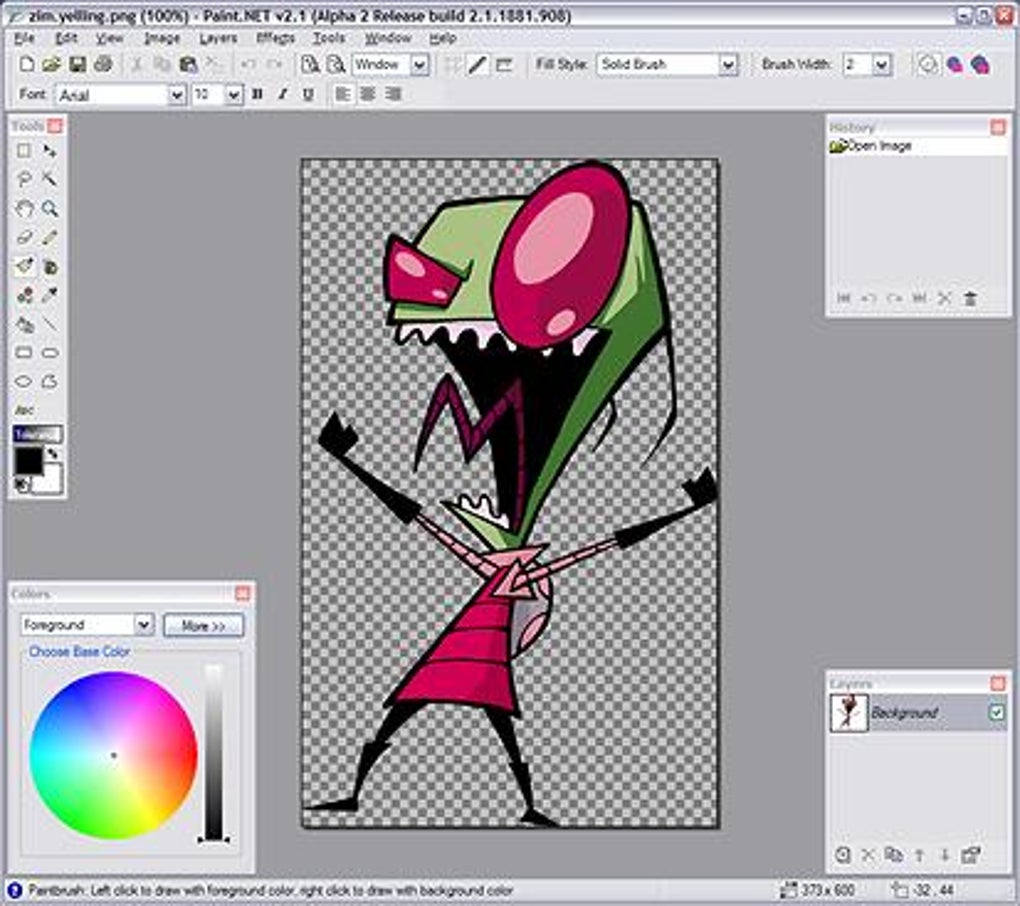Choose the Ellipse shape tool

pyautogui.click(x=24, y=382)
